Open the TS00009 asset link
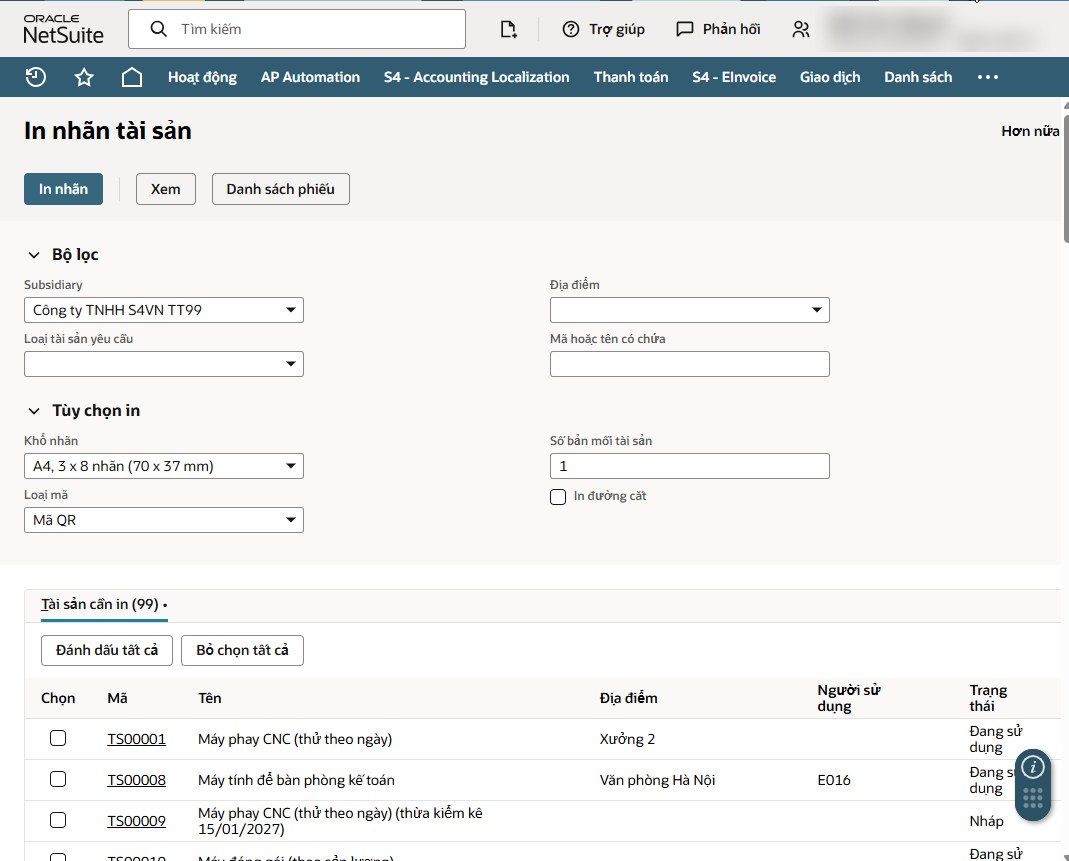The height and width of the screenshot is (861, 1069). (136, 821)
